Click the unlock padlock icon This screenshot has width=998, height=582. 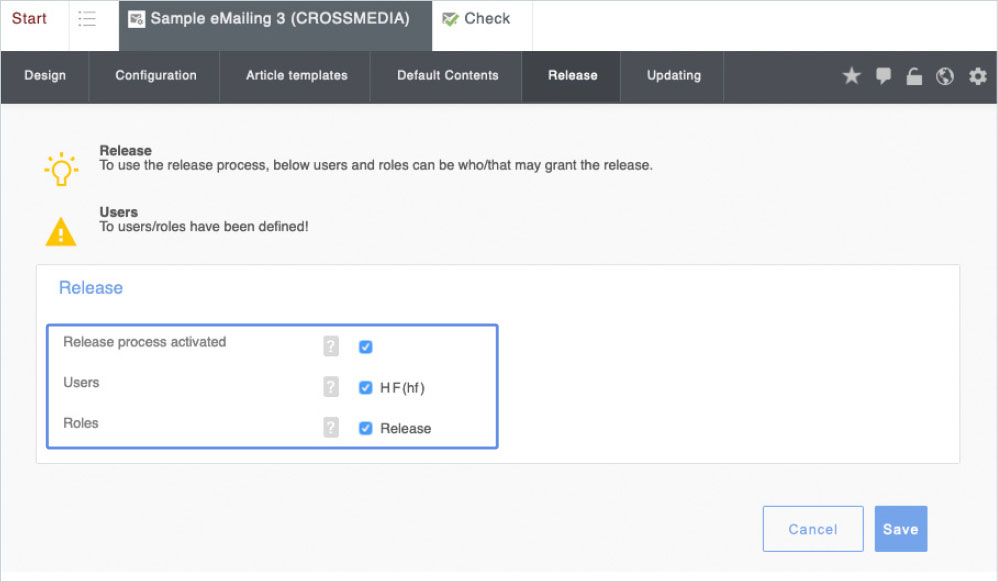914,77
